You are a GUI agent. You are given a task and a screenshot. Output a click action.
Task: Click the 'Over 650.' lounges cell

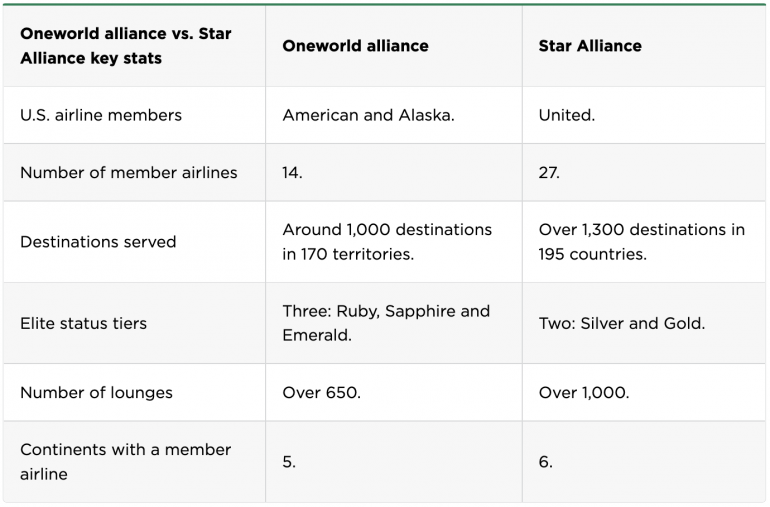[321, 392]
